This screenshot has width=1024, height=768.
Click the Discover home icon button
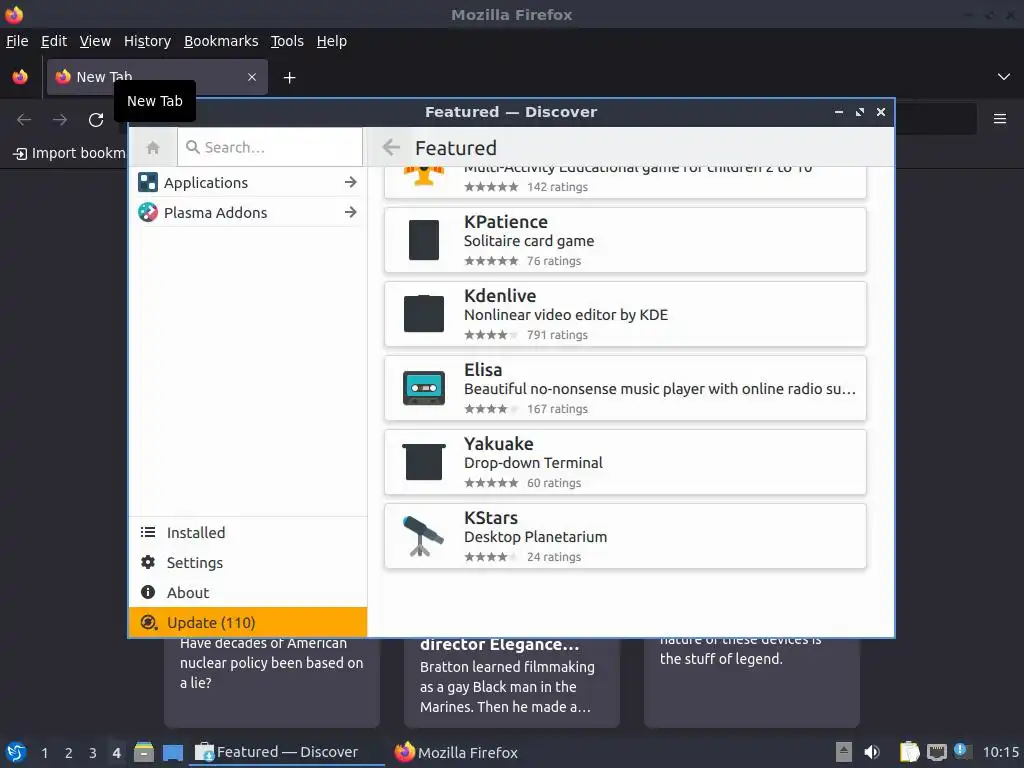click(x=153, y=148)
